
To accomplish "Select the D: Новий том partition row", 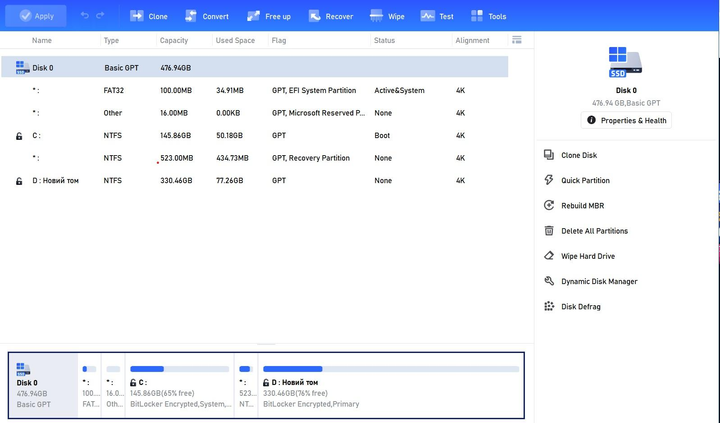I will click(x=255, y=180).
